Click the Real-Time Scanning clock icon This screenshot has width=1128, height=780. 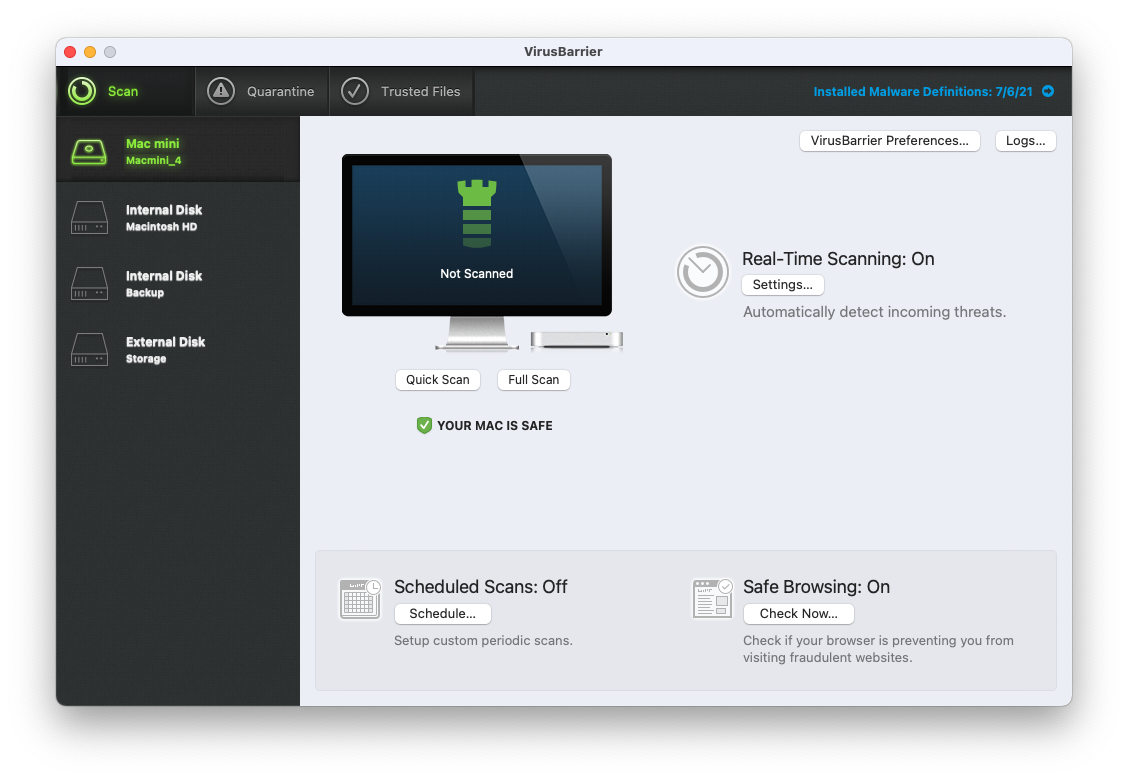coord(702,272)
